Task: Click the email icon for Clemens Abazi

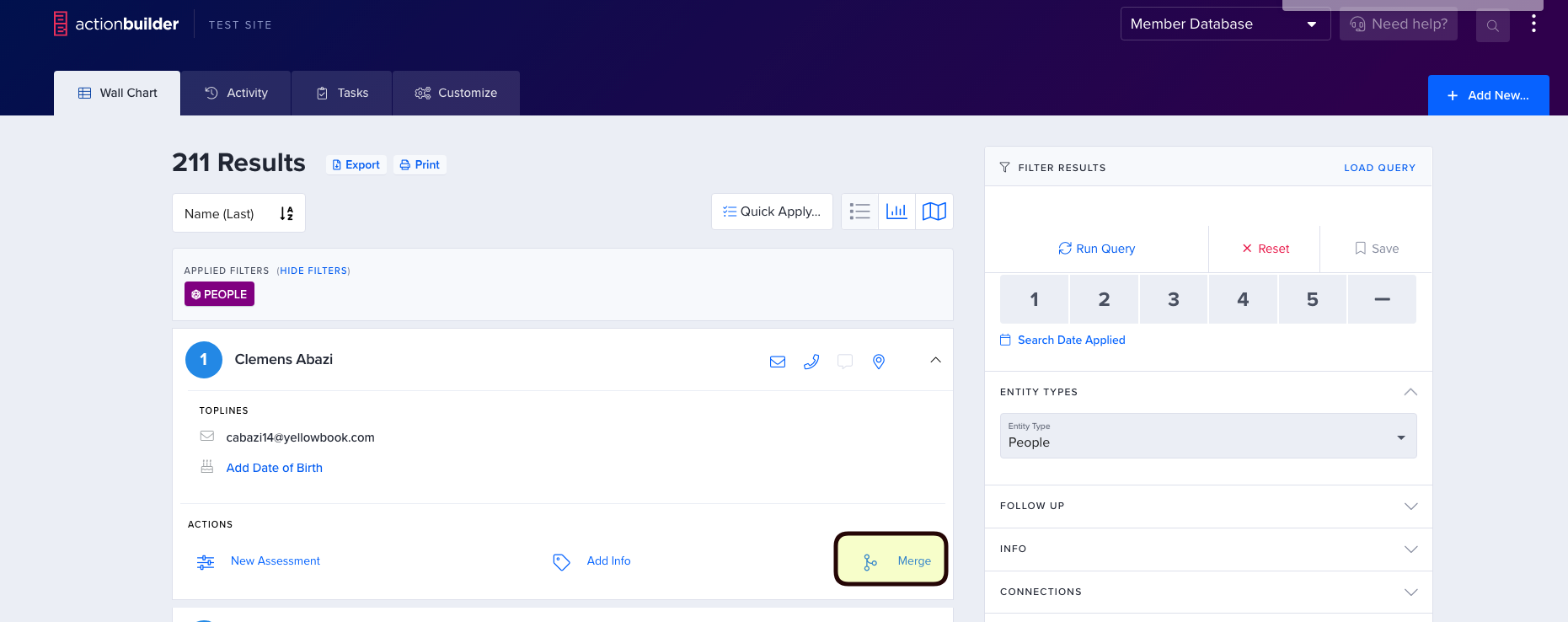Action: (778, 362)
